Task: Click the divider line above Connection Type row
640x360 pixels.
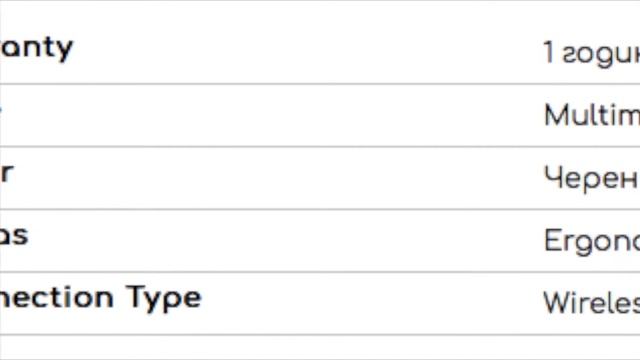Action: click(x=320, y=272)
